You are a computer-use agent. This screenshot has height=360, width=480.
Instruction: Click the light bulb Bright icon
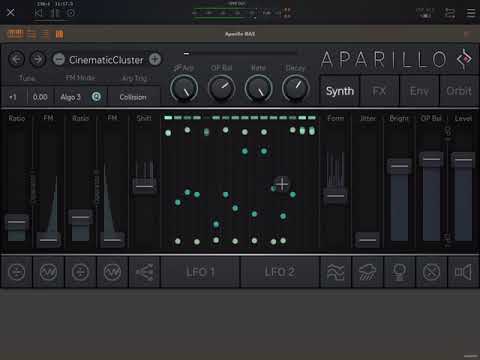tap(399, 272)
